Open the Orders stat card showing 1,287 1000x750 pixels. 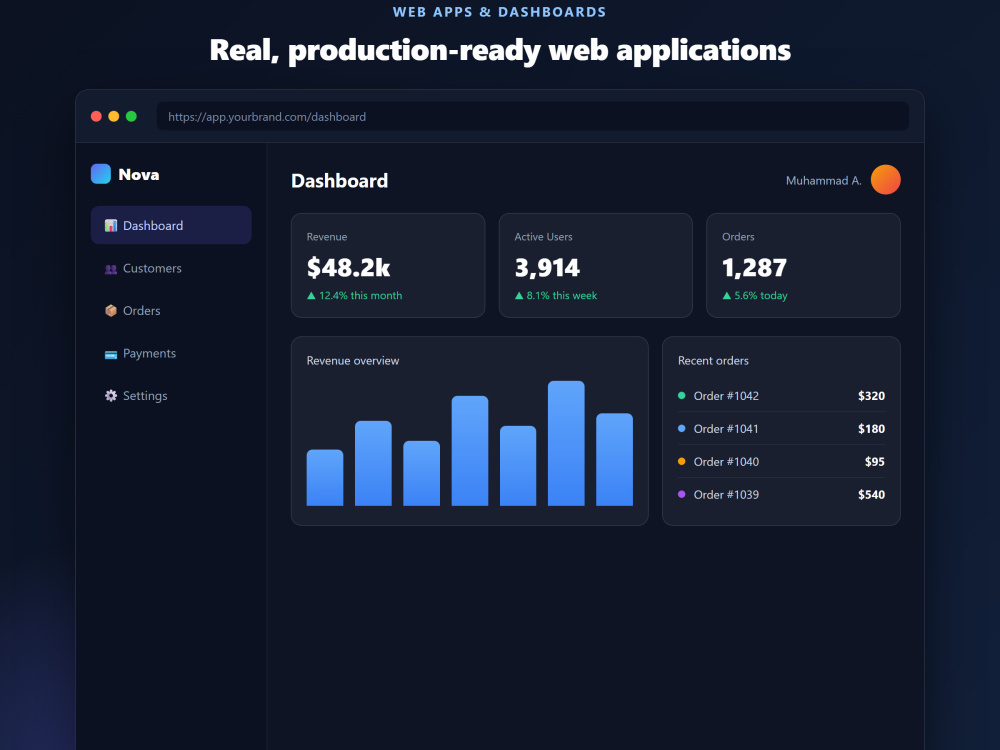803,265
